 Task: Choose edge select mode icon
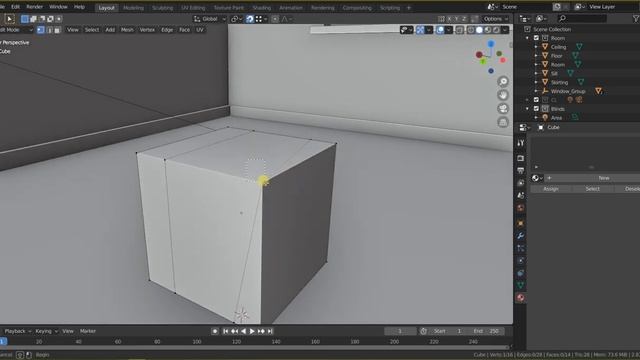49,30
